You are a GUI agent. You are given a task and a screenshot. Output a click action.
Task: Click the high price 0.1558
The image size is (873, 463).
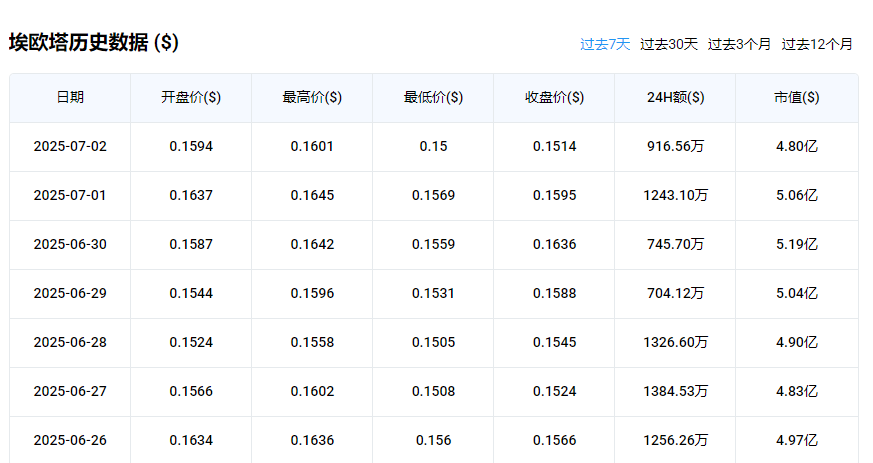(312, 342)
